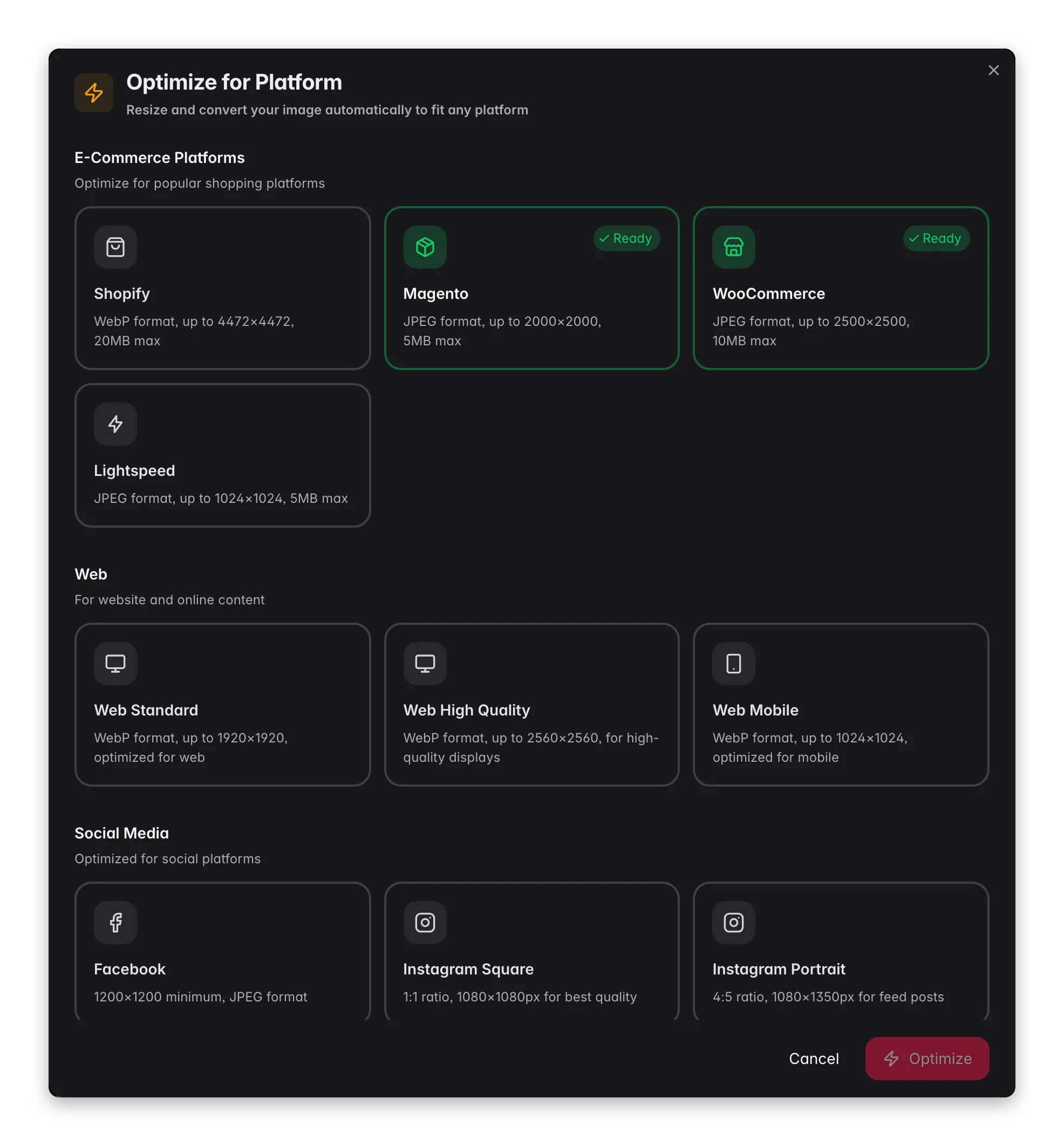Viewport: 1064px width, 1146px height.
Task: Click 'For website and online content' text
Action: pyautogui.click(x=170, y=599)
